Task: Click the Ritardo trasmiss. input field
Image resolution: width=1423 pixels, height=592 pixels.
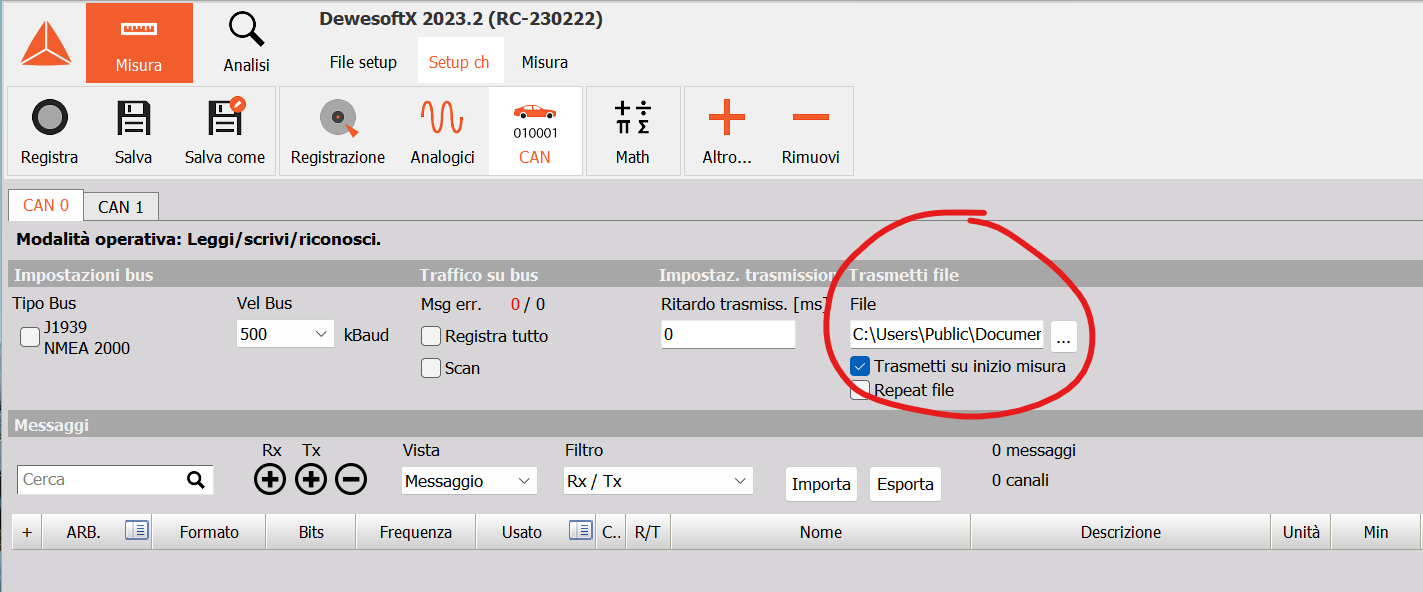Action: click(728, 334)
